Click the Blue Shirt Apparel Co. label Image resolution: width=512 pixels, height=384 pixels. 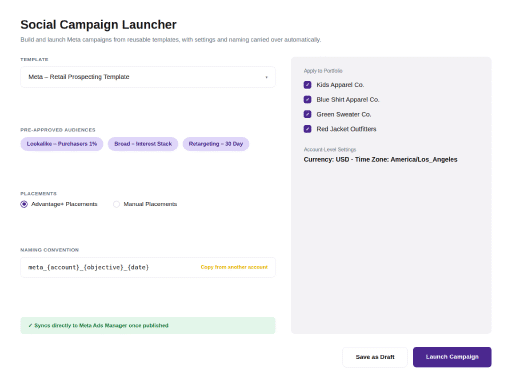coord(348,100)
